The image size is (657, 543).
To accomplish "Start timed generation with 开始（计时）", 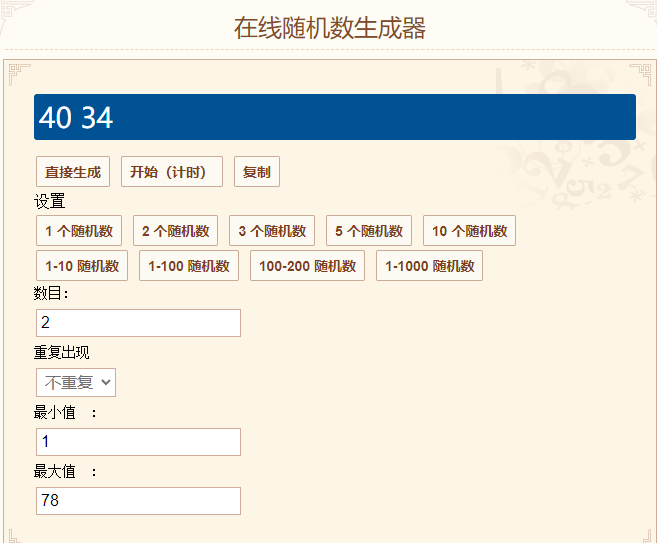I will point(172,172).
